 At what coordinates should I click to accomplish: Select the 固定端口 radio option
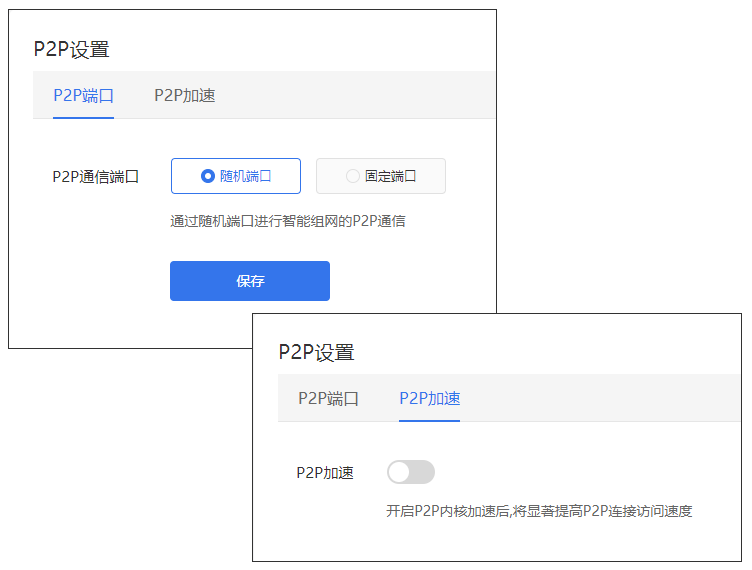click(x=381, y=176)
